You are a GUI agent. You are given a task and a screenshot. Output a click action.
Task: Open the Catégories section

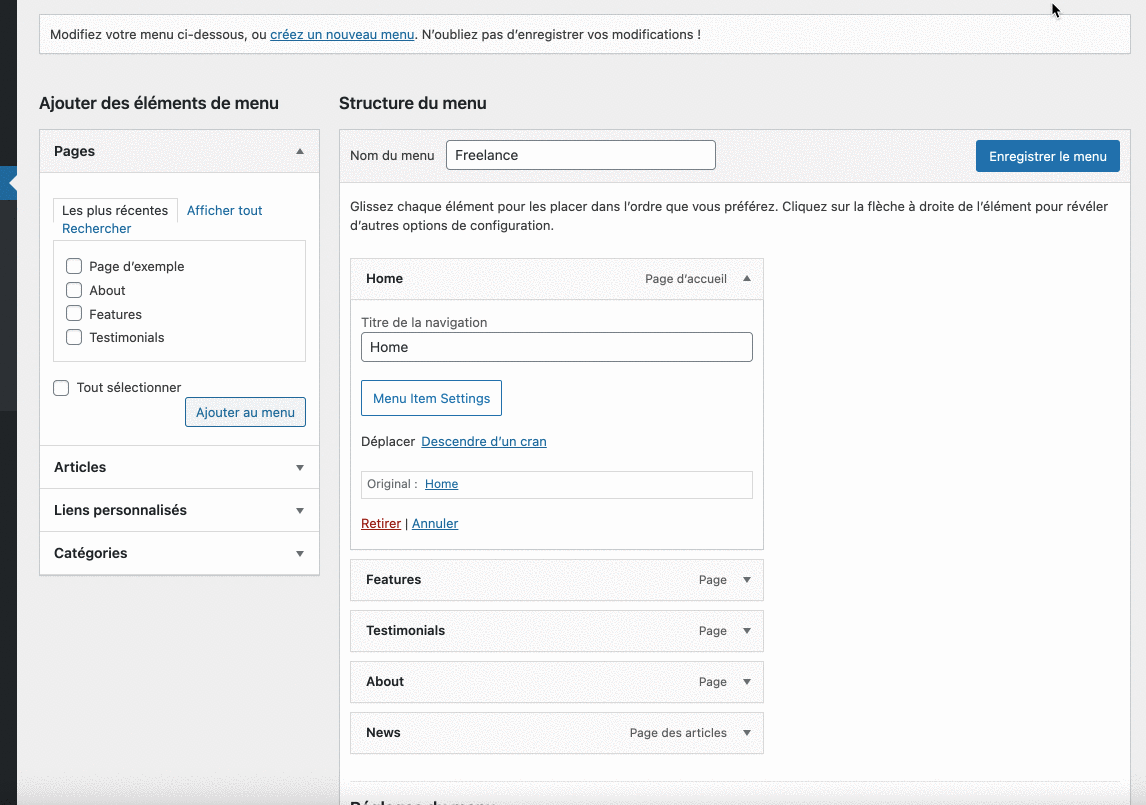[299, 553]
